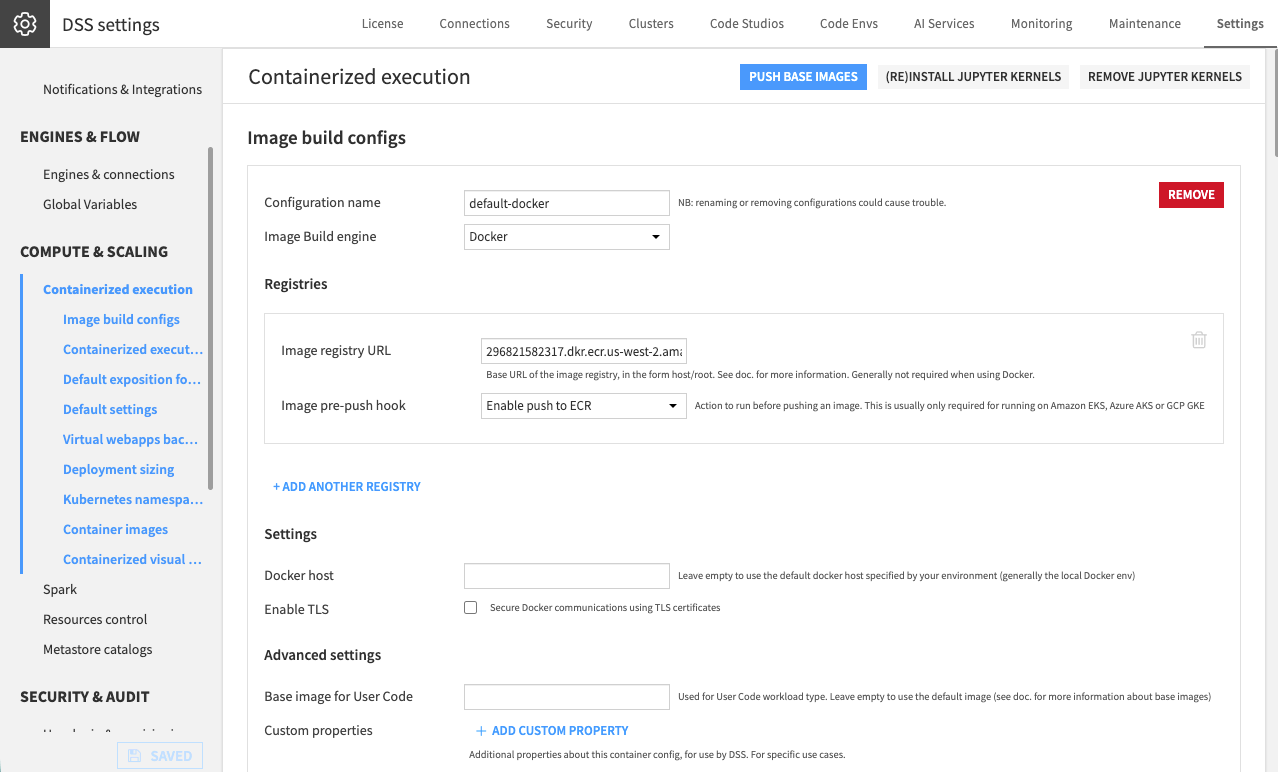Viewport: 1278px width, 772px height.
Task: Click SECURITY & AUDIT section heading
Action: (85, 697)
